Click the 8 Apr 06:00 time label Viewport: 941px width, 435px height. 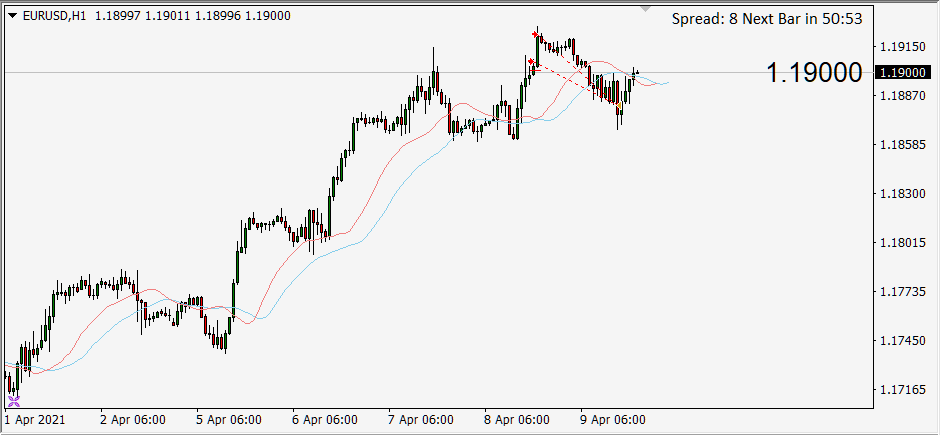click(517, 419)
